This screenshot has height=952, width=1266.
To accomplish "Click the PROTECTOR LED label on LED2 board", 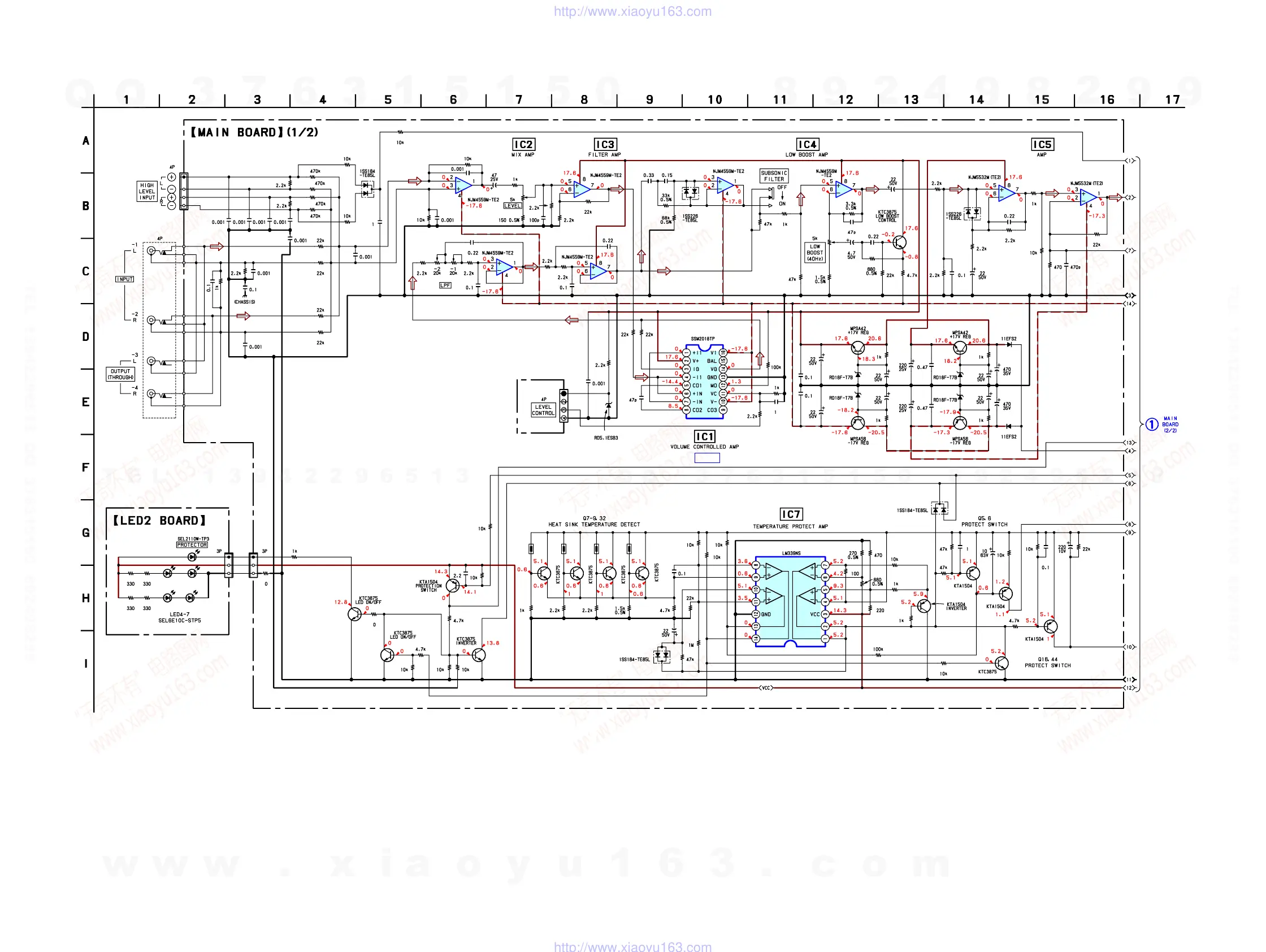I will pos(192,544).
